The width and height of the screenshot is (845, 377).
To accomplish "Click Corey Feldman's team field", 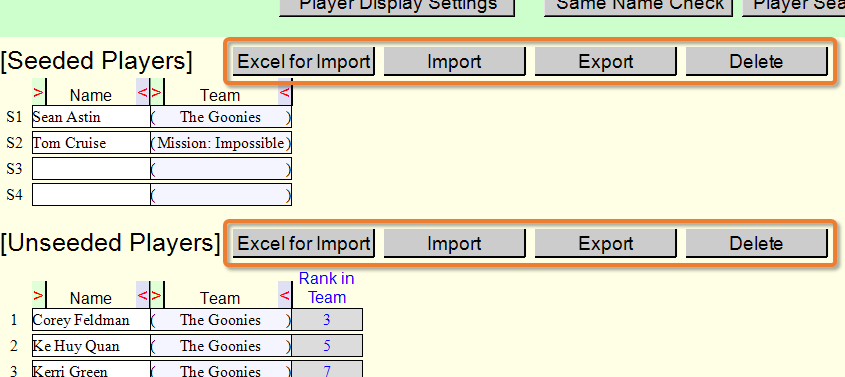I will tap(221, 319).
